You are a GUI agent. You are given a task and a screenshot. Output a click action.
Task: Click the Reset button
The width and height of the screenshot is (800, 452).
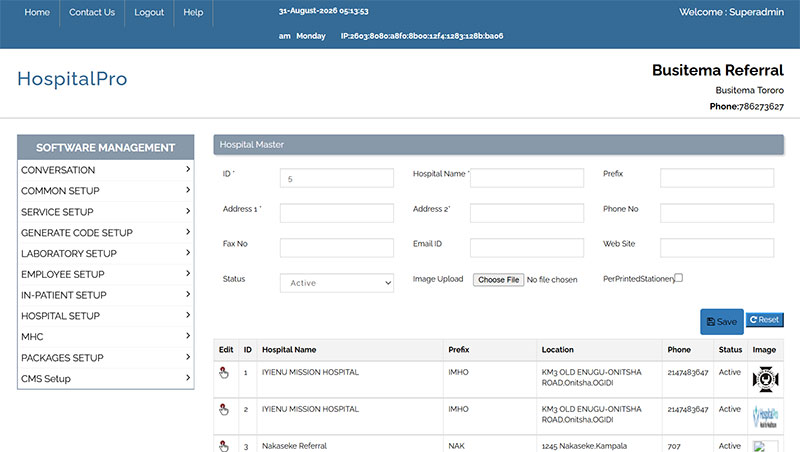pos(764,320)
